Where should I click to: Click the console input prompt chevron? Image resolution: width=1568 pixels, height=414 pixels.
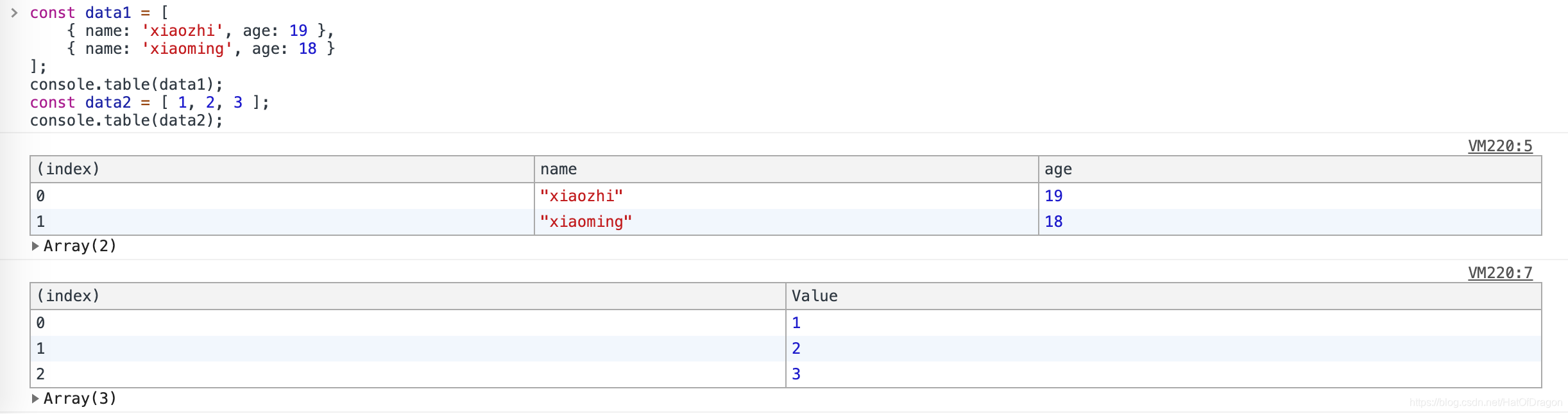[14, 13]
